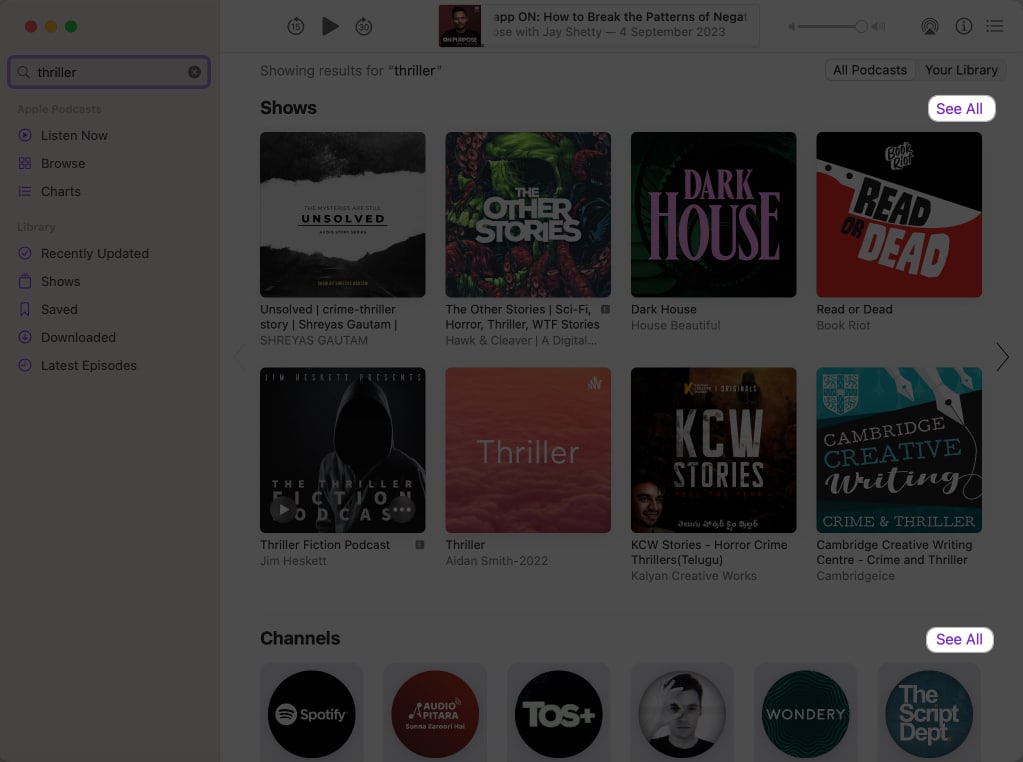Screen dimensions: 1023x762
Task: Click the loud-volume speaker icon
Action: pyautogui.click(x=879, y=27)
